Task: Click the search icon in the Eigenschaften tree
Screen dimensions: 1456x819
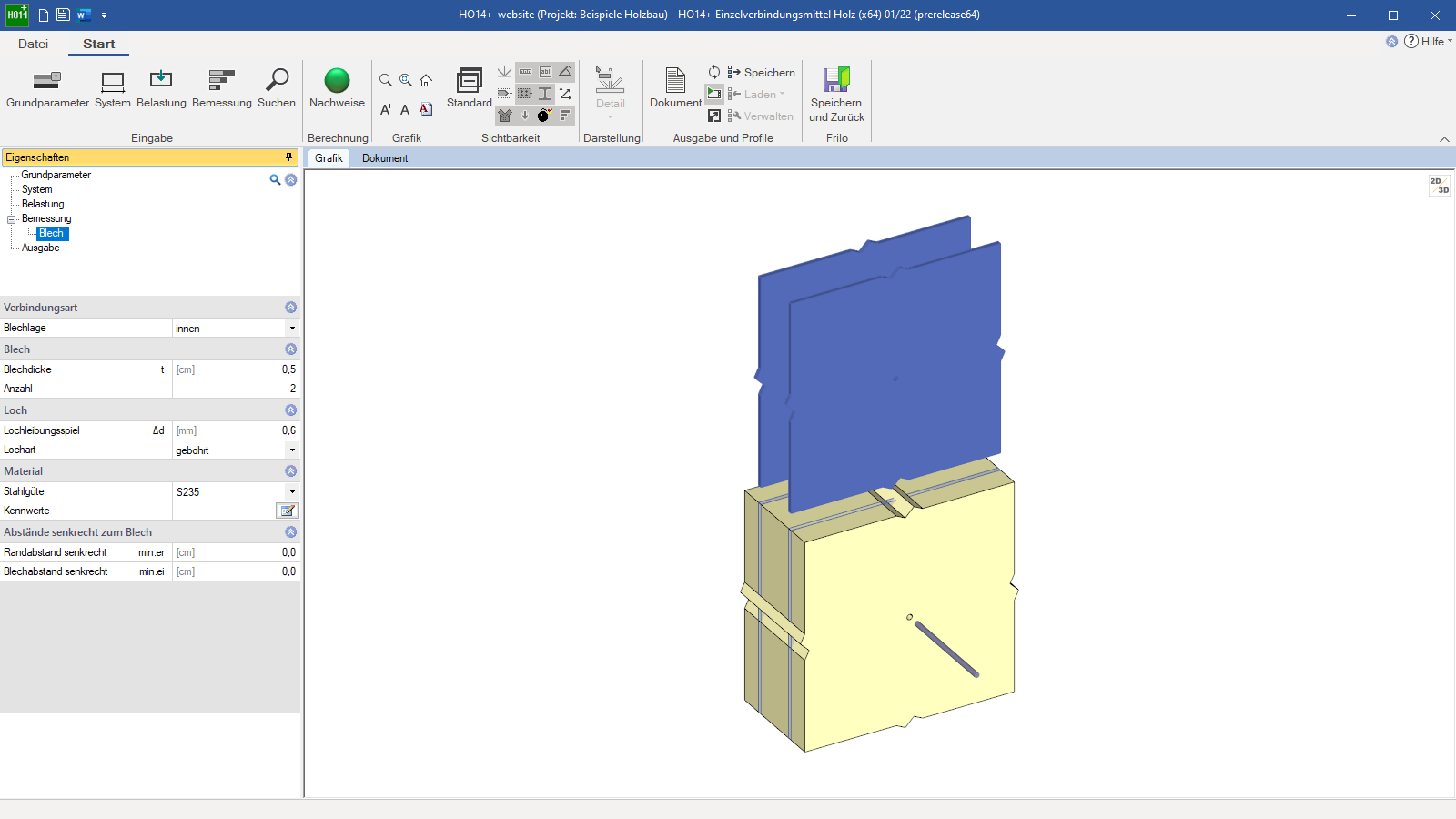Action: 275,180
